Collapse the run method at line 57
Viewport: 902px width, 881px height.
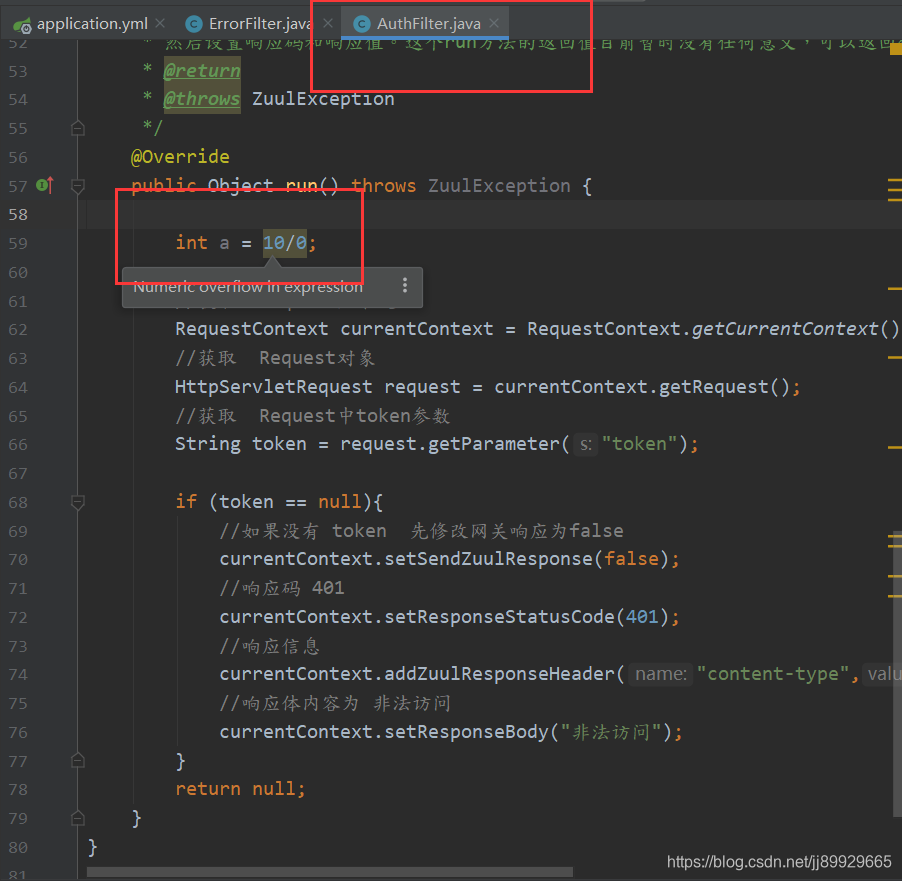[x=78, y=186]
